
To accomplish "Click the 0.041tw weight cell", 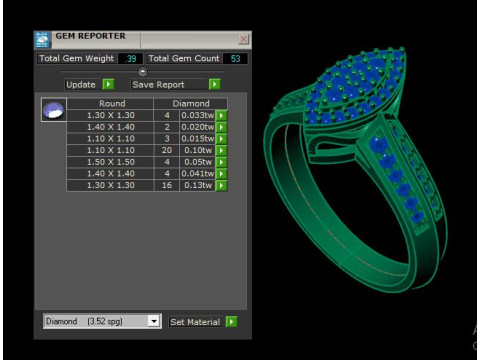I will coord(198,174).
